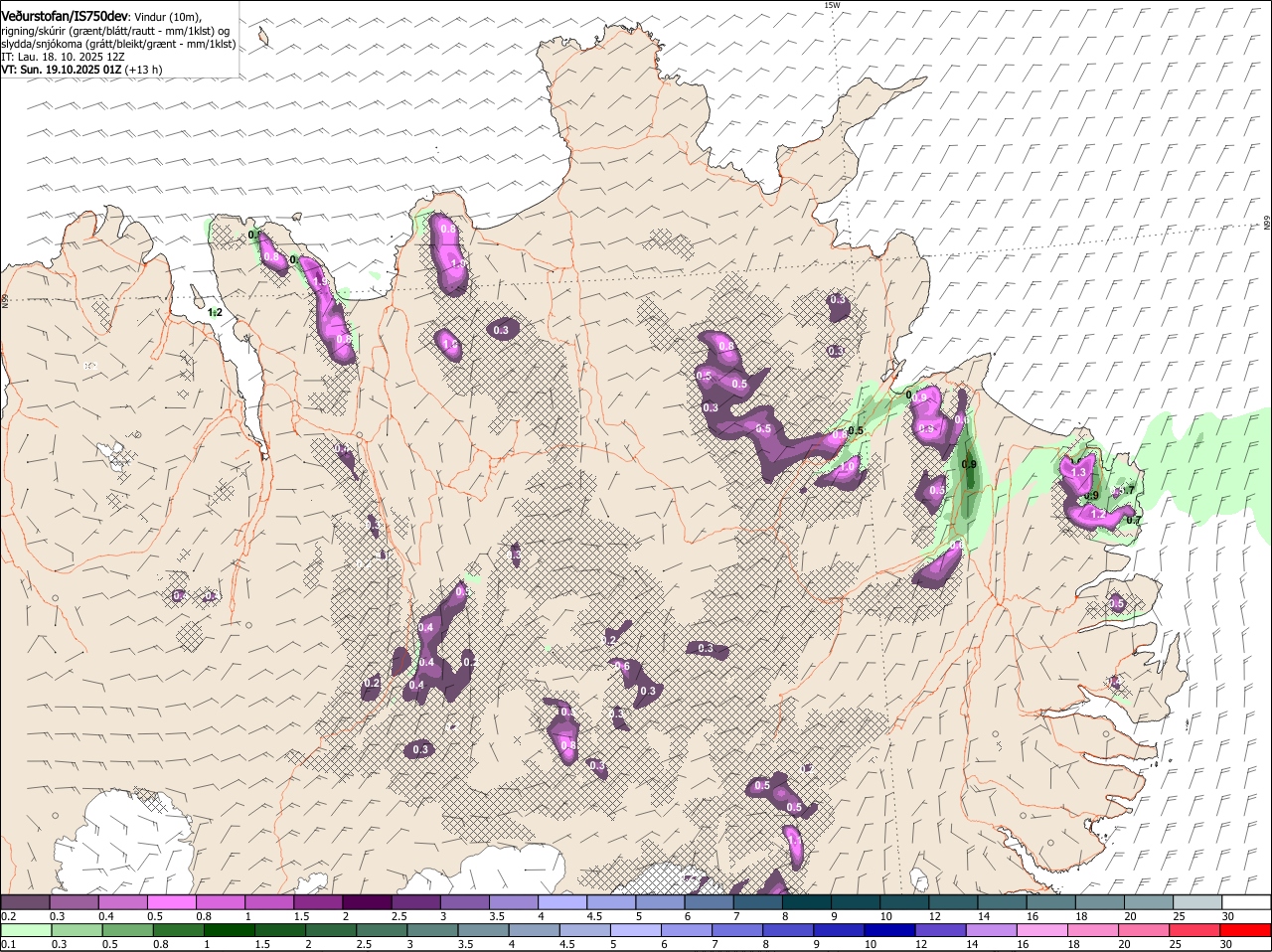Click the 'VT: Sun. 19.10.2025 01Z' valid time
1272x952 pixels.
point(62,70)
